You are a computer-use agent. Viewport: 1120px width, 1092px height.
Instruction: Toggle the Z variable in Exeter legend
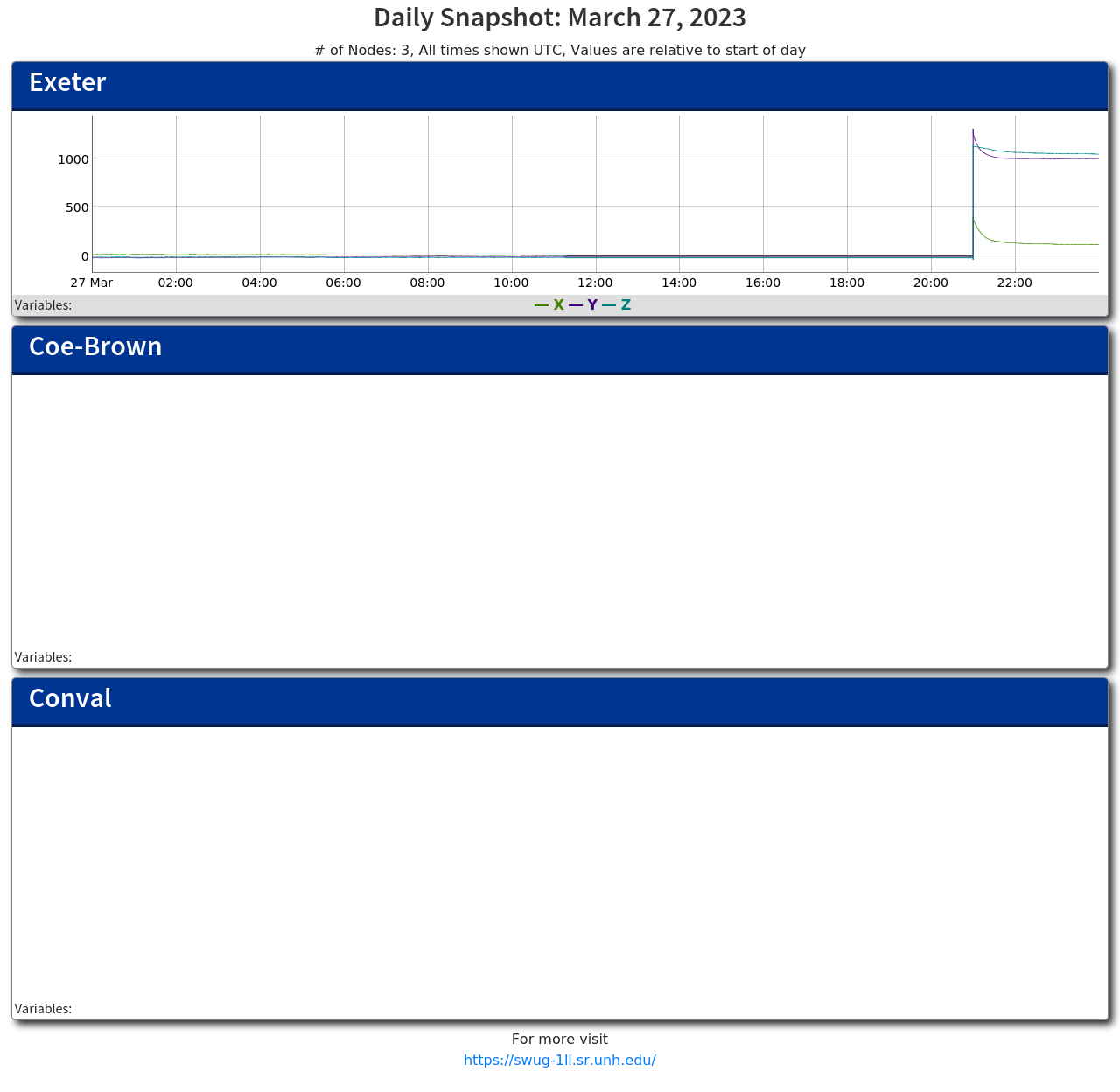pyautogui.click(x=617, y=305)
